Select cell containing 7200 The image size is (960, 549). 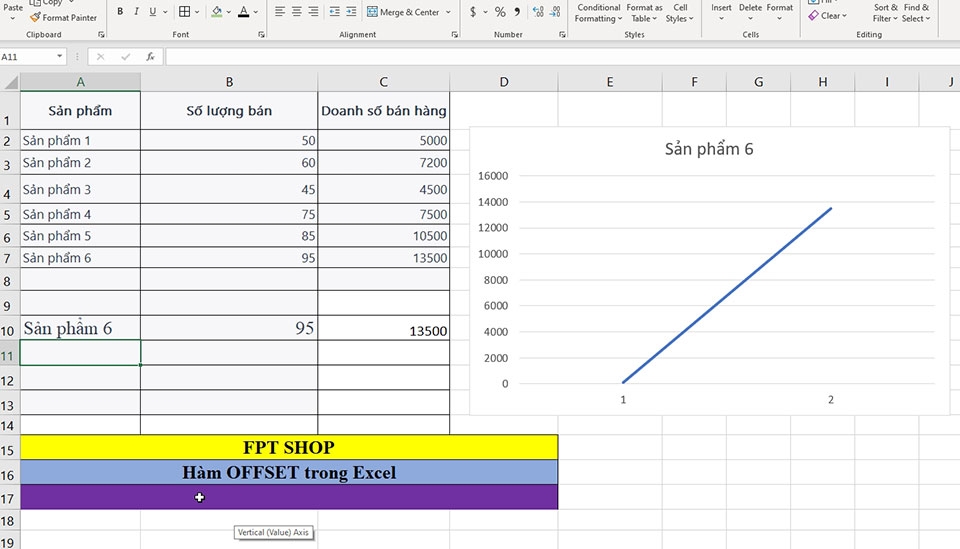383,163
